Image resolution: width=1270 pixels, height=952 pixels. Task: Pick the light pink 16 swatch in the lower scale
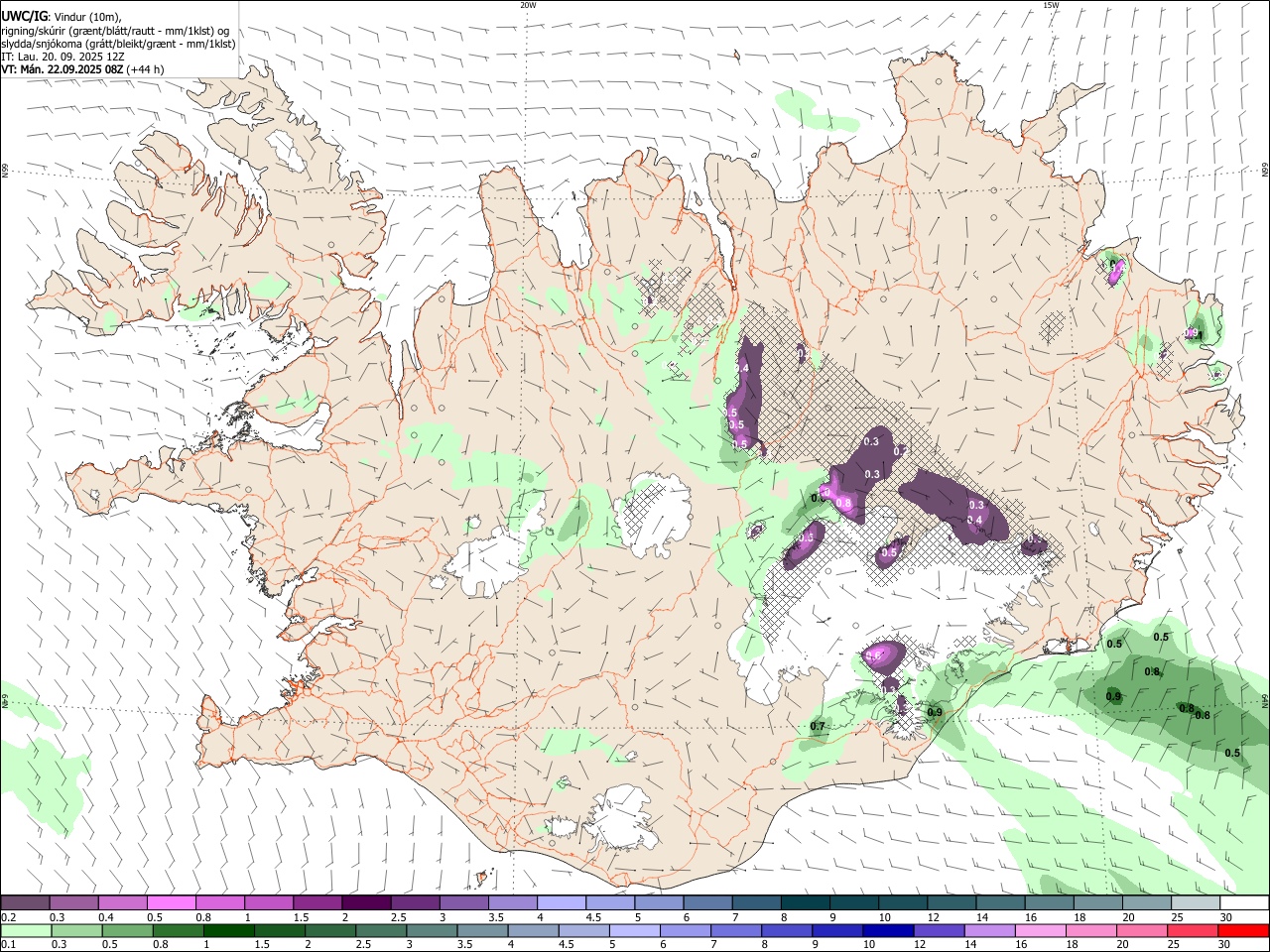(1041, 930)
